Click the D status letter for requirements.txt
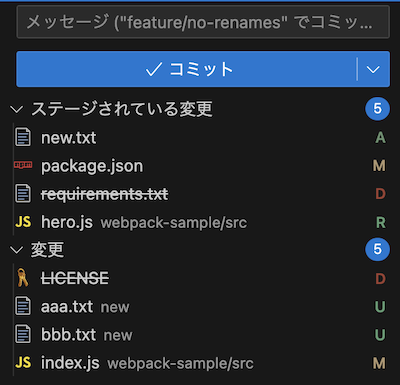 click(380, 194)
